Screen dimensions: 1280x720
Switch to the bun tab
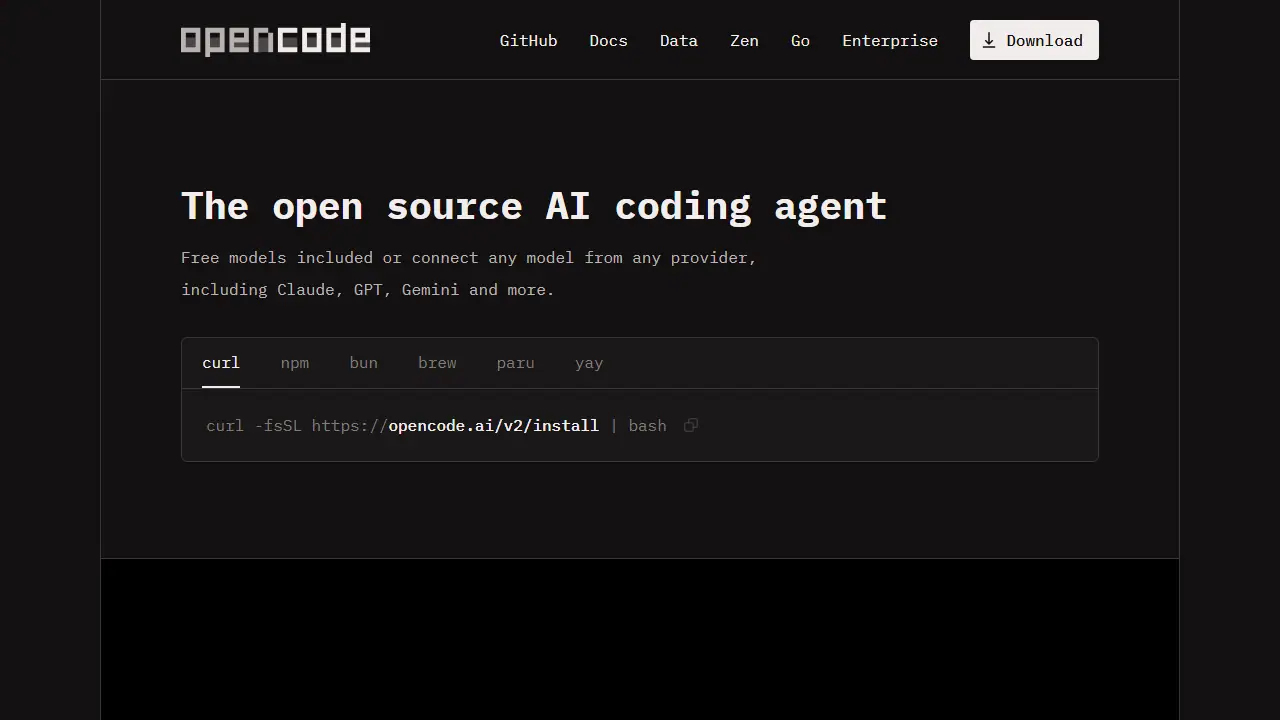pyautogui.click(x=364, y=363)
